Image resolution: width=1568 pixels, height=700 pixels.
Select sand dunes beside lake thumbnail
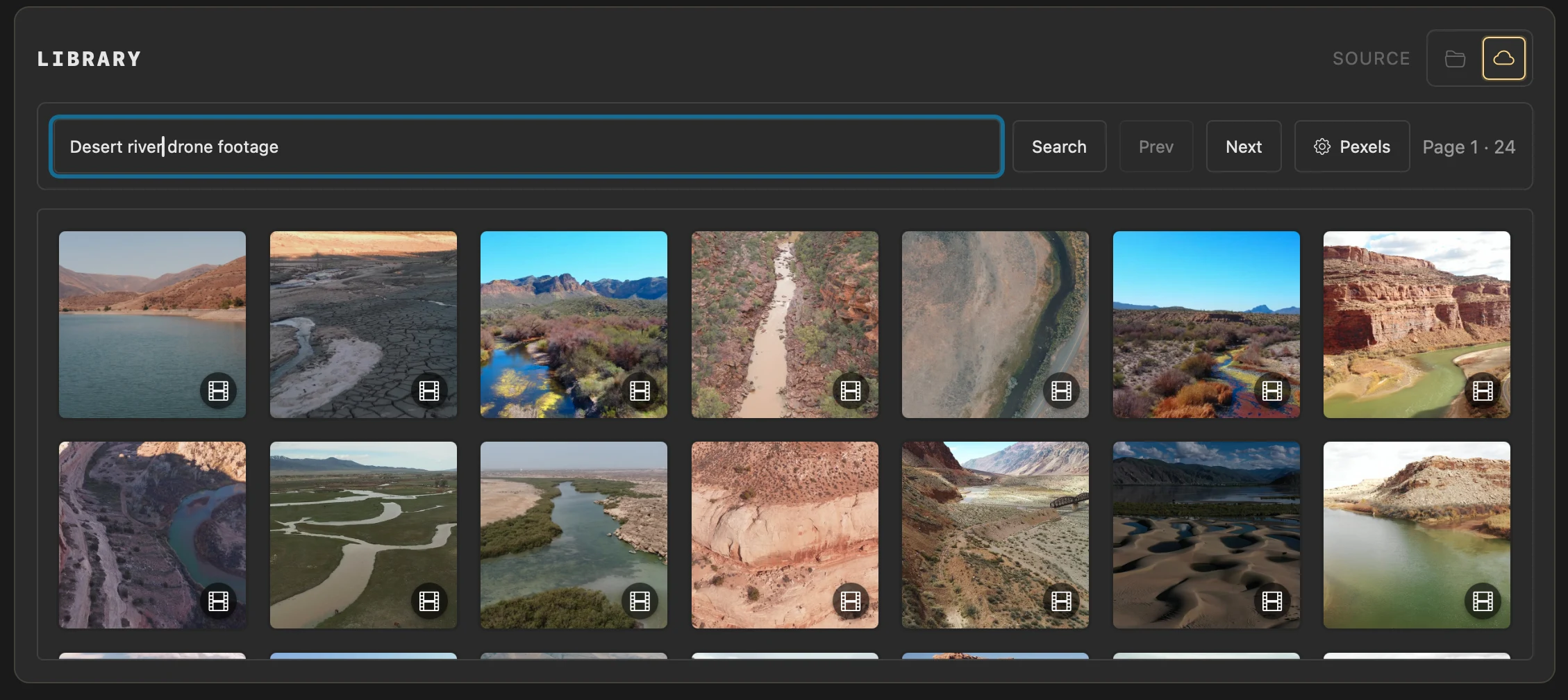[1206, 535]
